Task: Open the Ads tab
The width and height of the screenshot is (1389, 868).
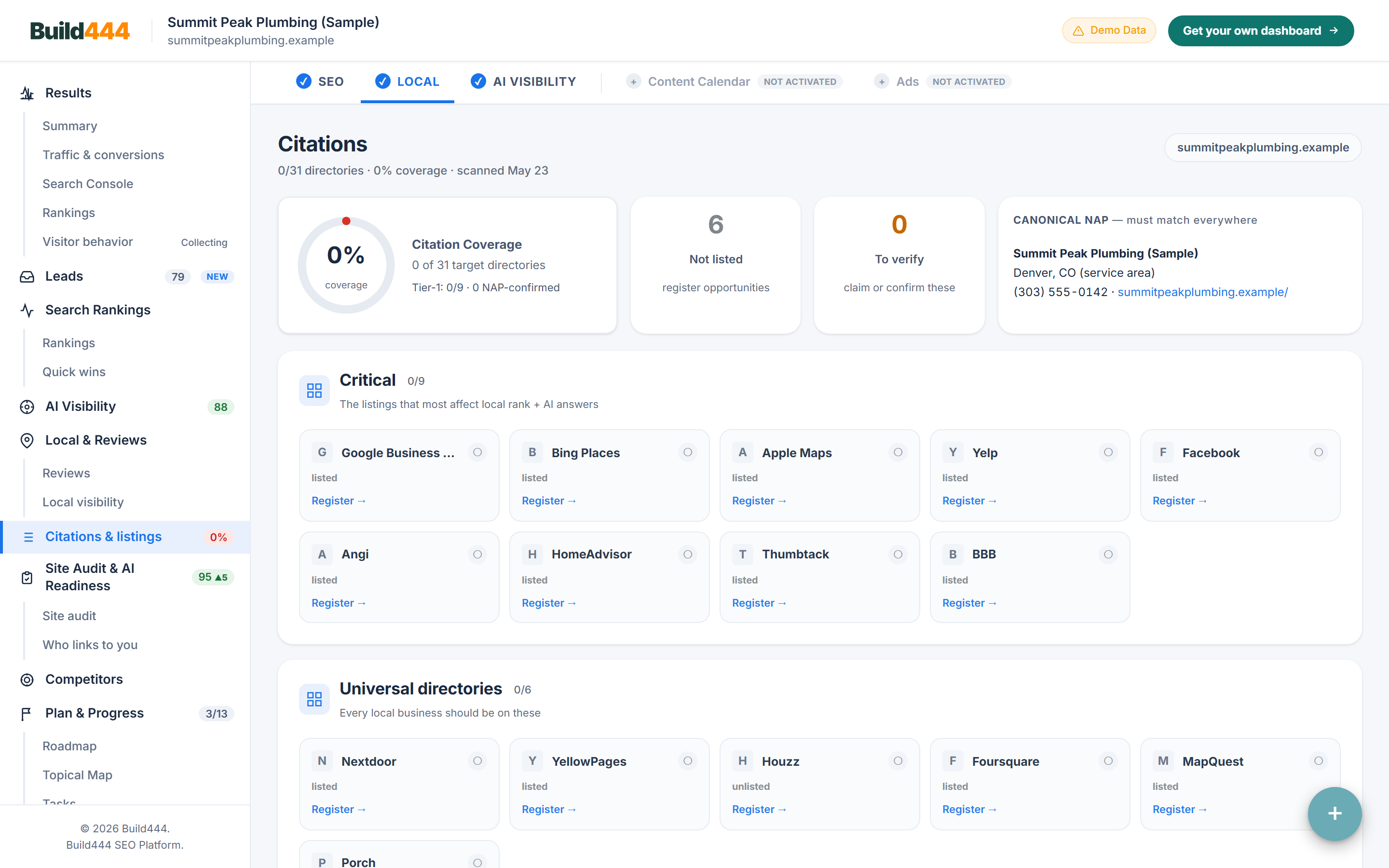Action: [942, 82]
